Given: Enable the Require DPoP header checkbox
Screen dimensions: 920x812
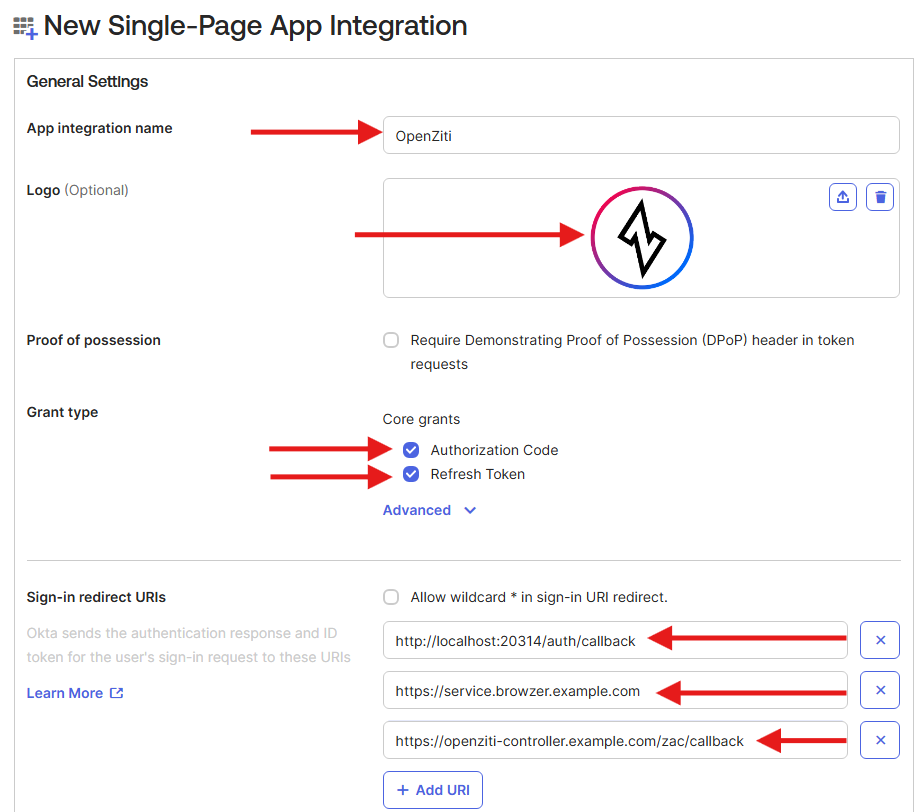Looking at the screenshot, I should coord(391,340).
